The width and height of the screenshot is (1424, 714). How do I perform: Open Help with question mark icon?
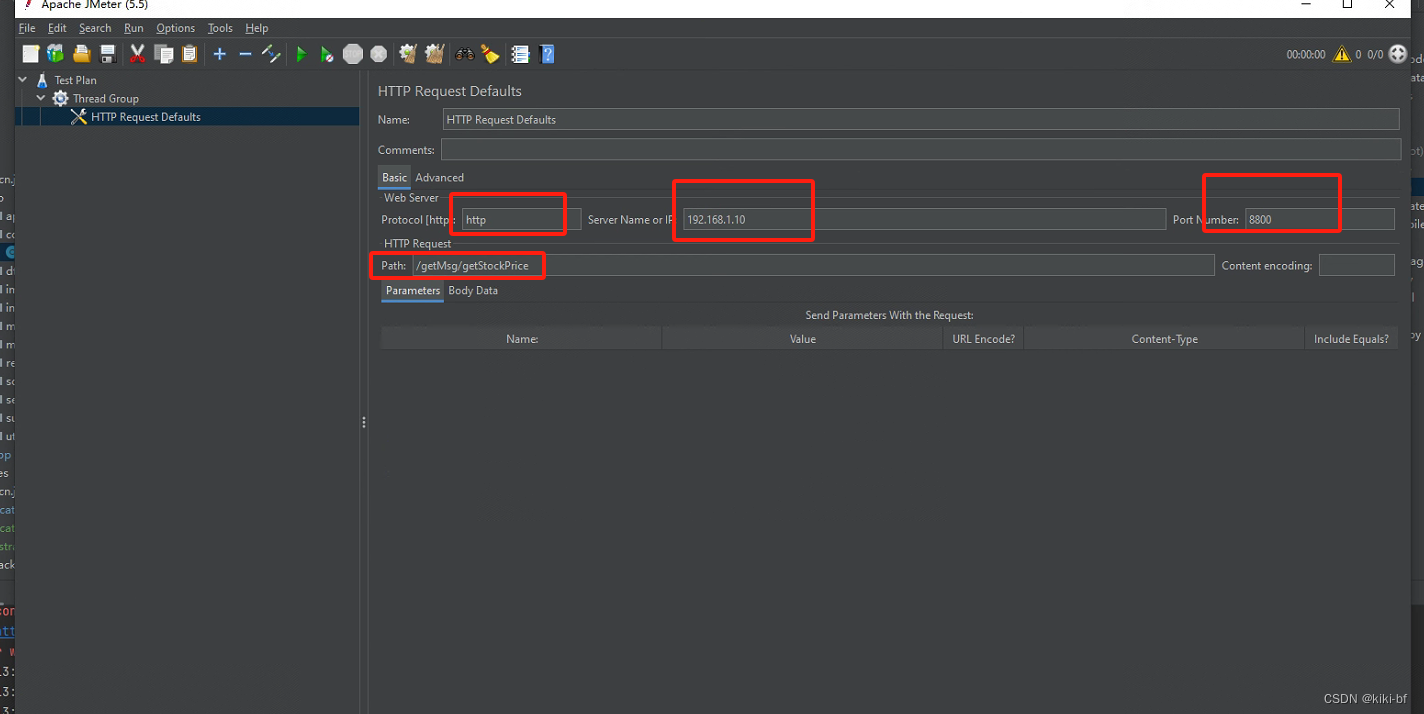point(547,54)
